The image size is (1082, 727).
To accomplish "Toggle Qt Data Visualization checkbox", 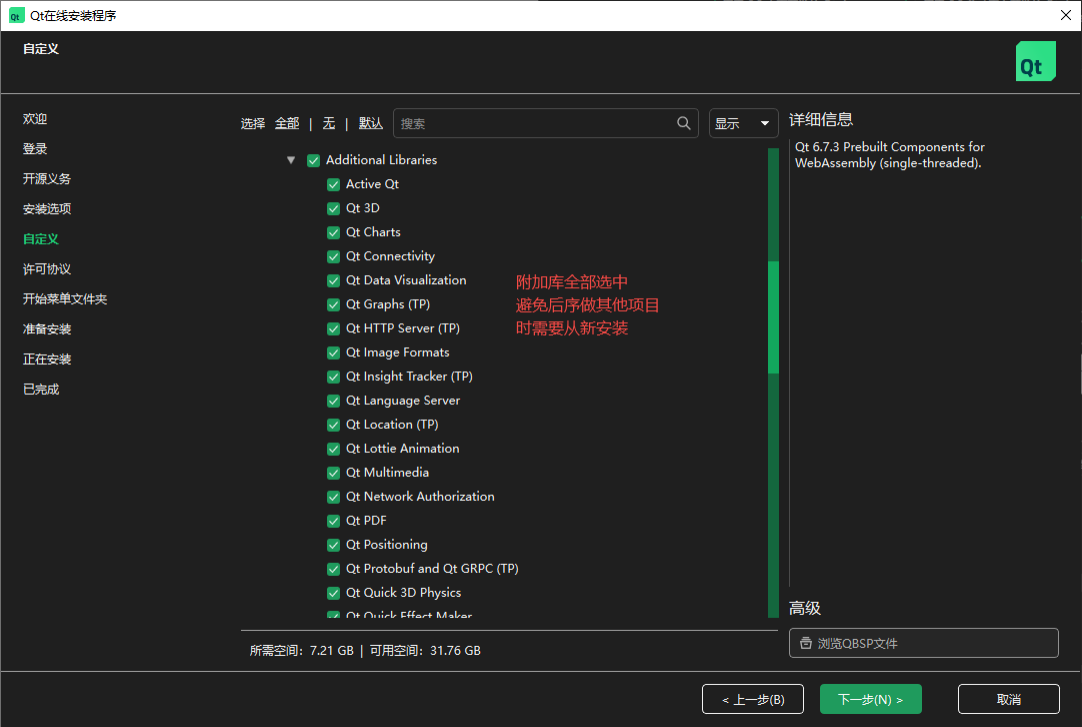I will 333,281.
